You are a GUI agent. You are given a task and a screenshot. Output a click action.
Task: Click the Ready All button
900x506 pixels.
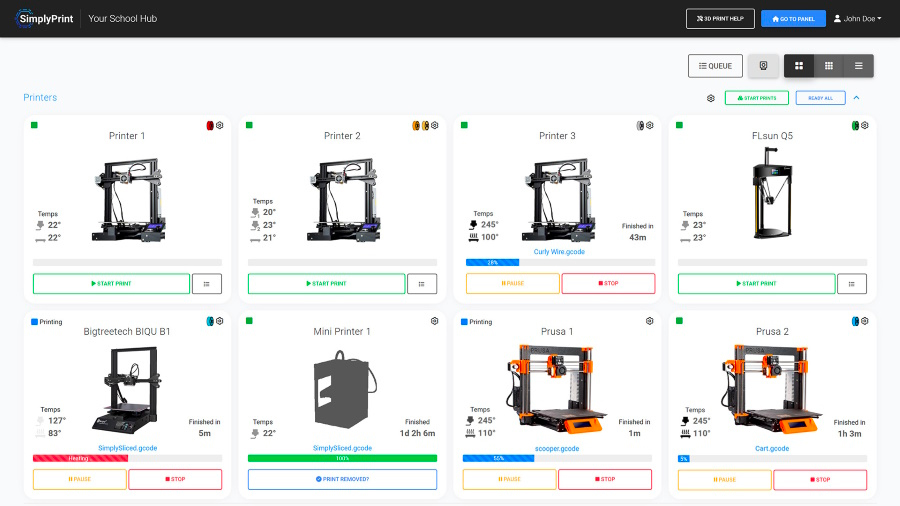pyautogui.click(x=820, y=98)
